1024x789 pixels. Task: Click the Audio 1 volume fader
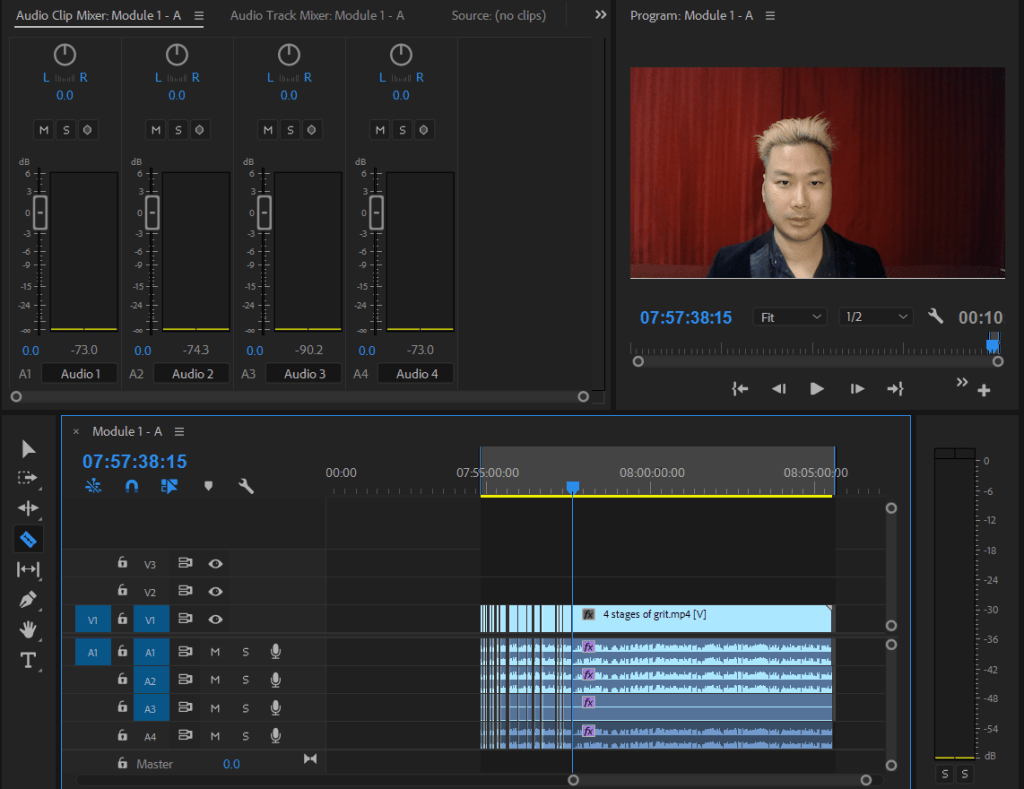(x=40, y=212)
